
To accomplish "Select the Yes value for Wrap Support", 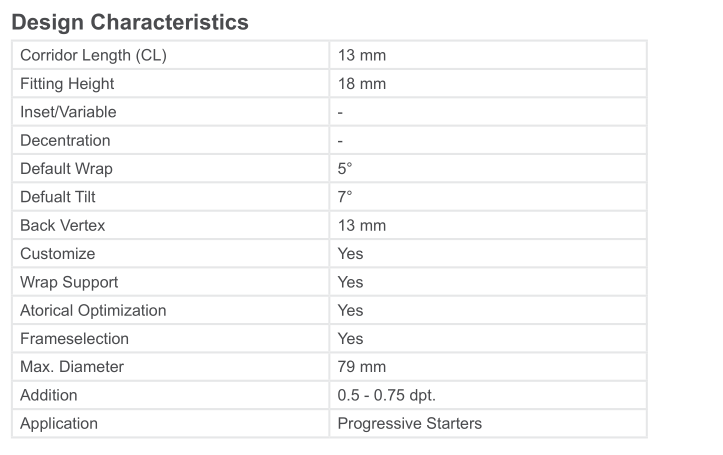I will pos(350,282).
